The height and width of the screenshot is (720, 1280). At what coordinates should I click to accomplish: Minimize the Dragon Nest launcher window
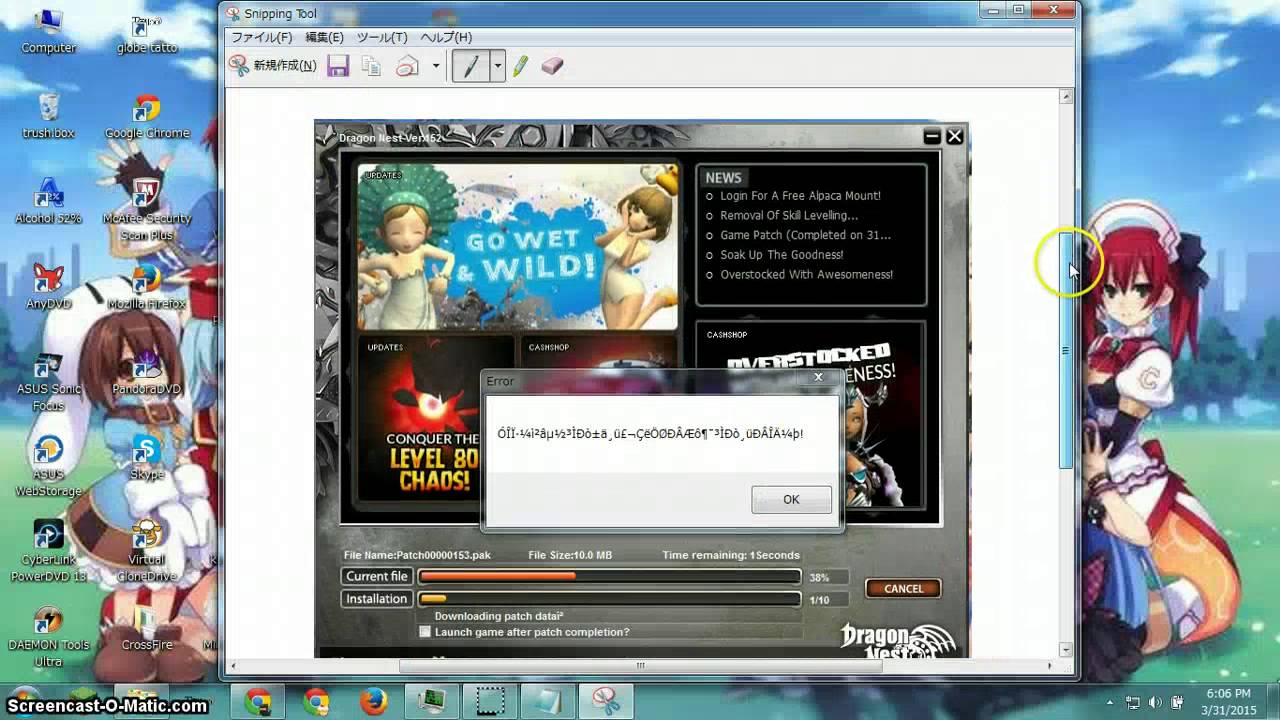(932, 136)
